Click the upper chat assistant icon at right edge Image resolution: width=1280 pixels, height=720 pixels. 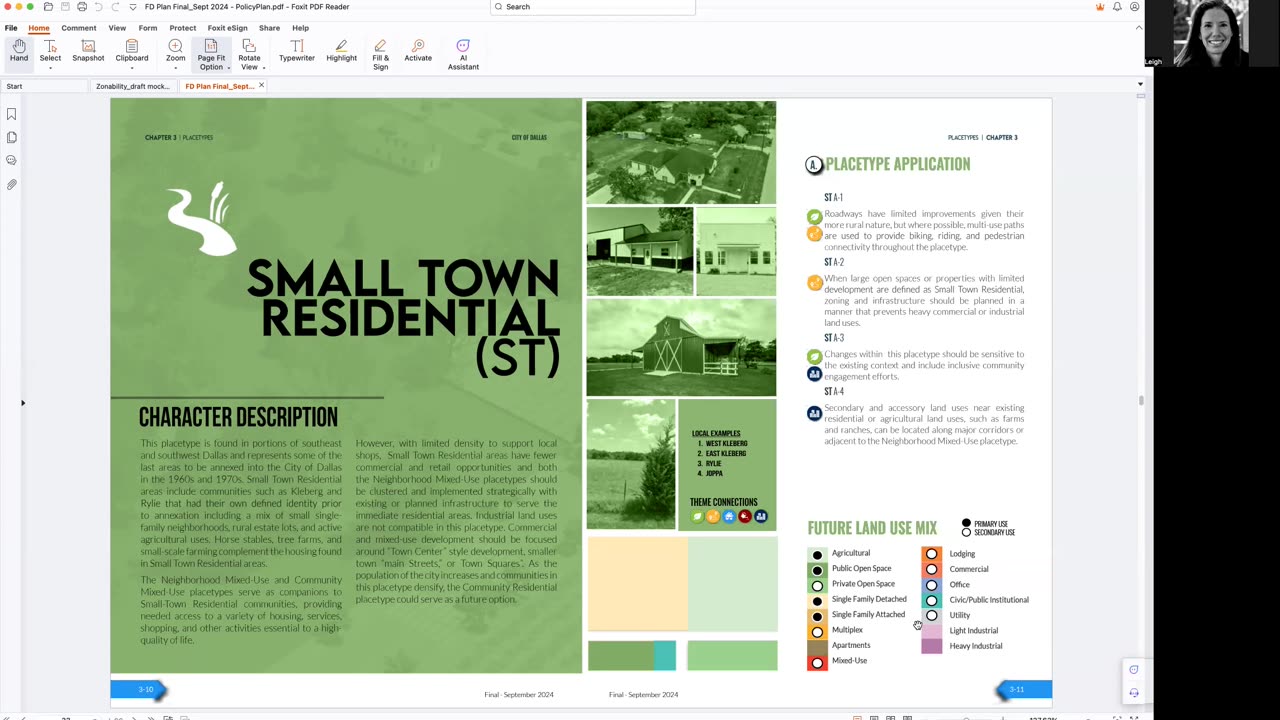click(1133, 670)
